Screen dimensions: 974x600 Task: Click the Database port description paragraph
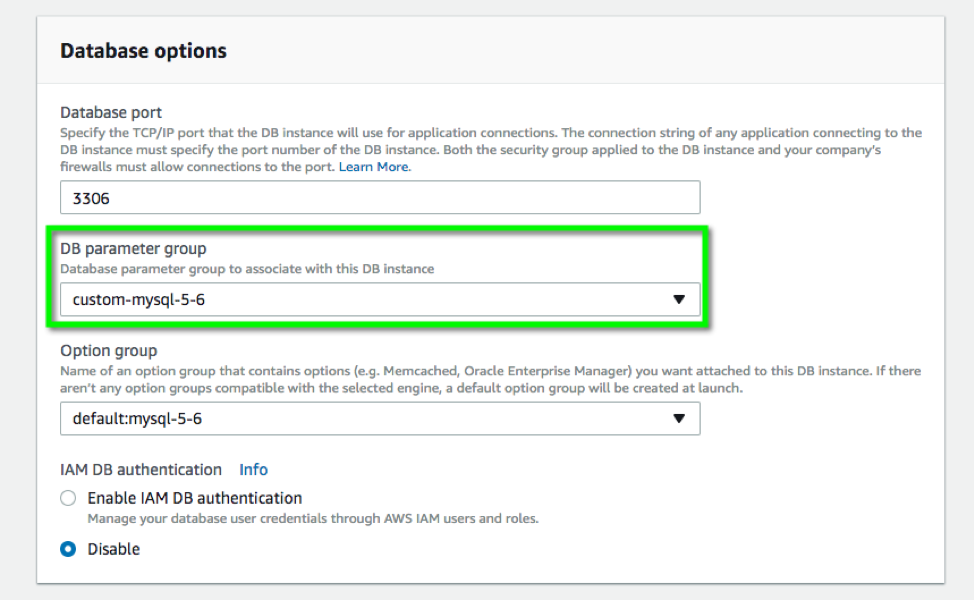pos(490,149)
